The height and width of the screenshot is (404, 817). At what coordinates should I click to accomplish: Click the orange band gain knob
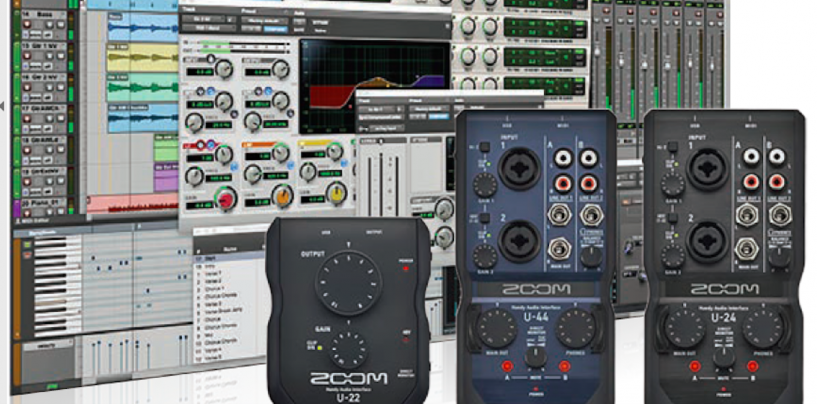tap(282, 195)
